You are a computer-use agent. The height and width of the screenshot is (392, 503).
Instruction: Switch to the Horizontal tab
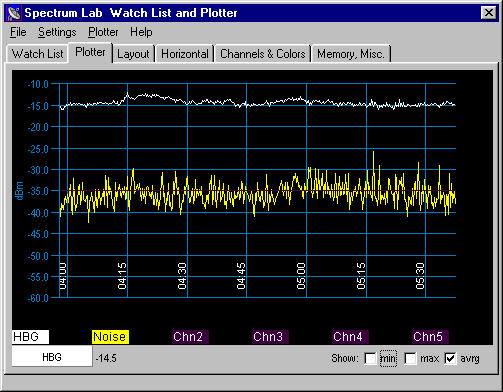tap(185, 54)
